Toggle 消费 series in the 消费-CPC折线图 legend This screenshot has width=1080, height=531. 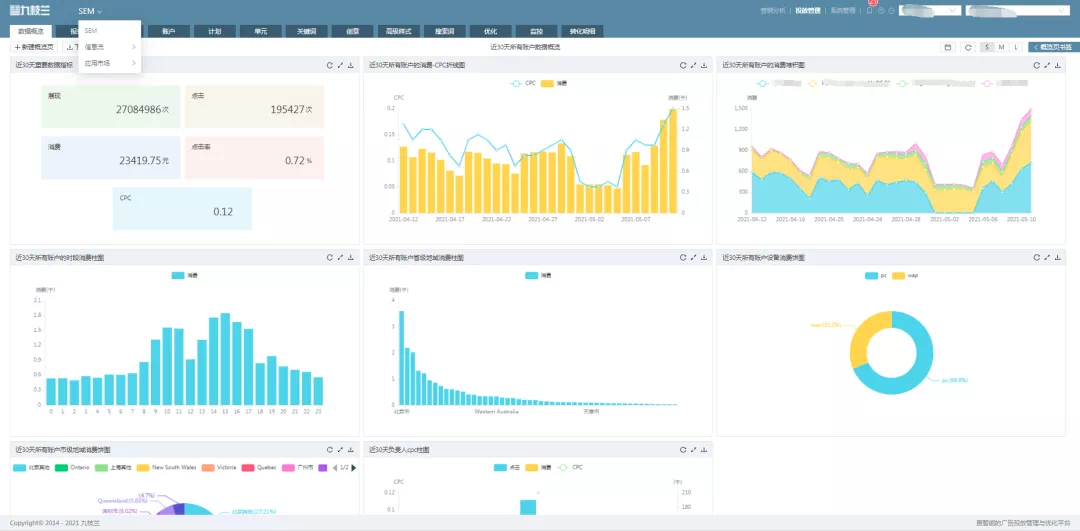click(x=554, y=83)
